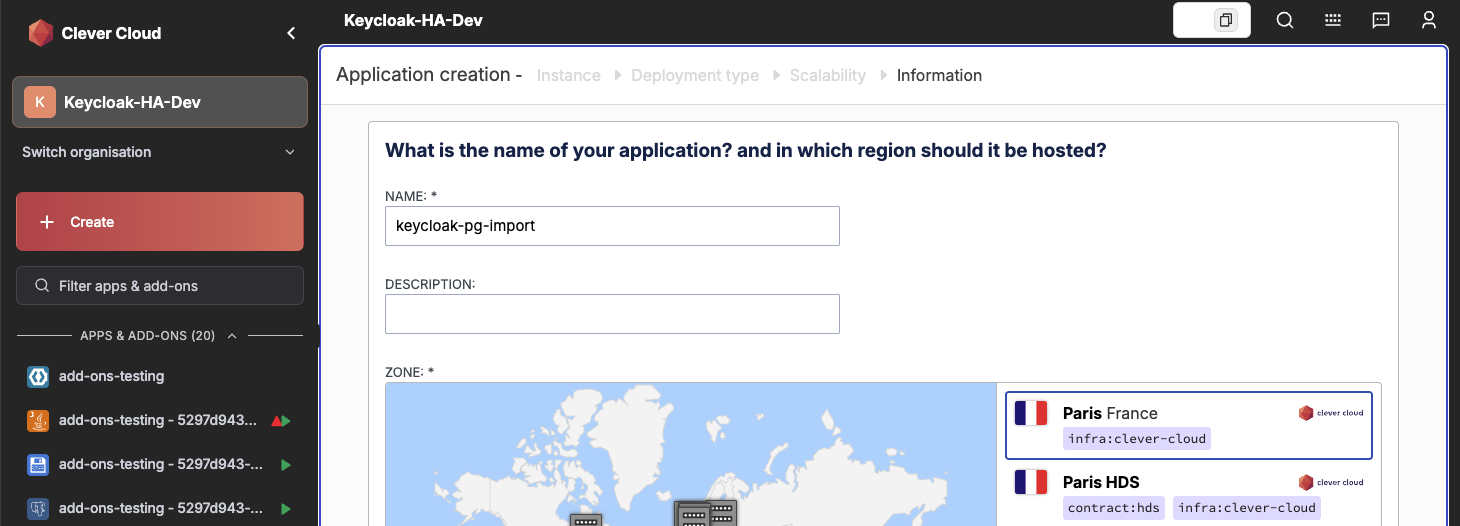Click the contract:hds tag
1460x526 pixels.
1114,508
